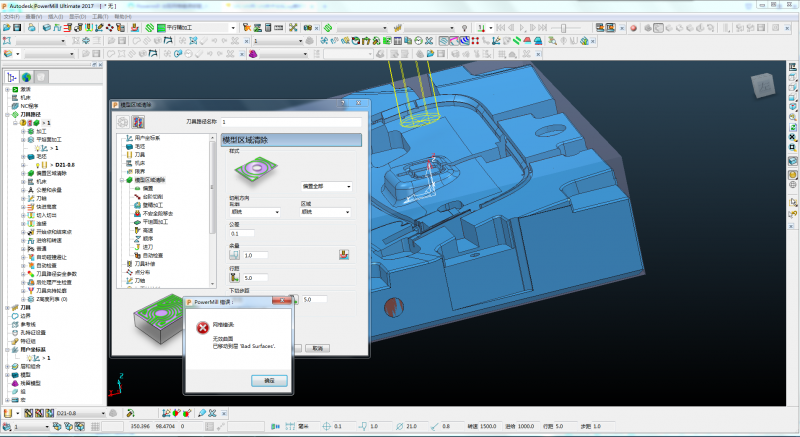Open the 轮廓 cut direction dropdown
The width and height of the screenshot is (800, 437).
coord(255,212)
